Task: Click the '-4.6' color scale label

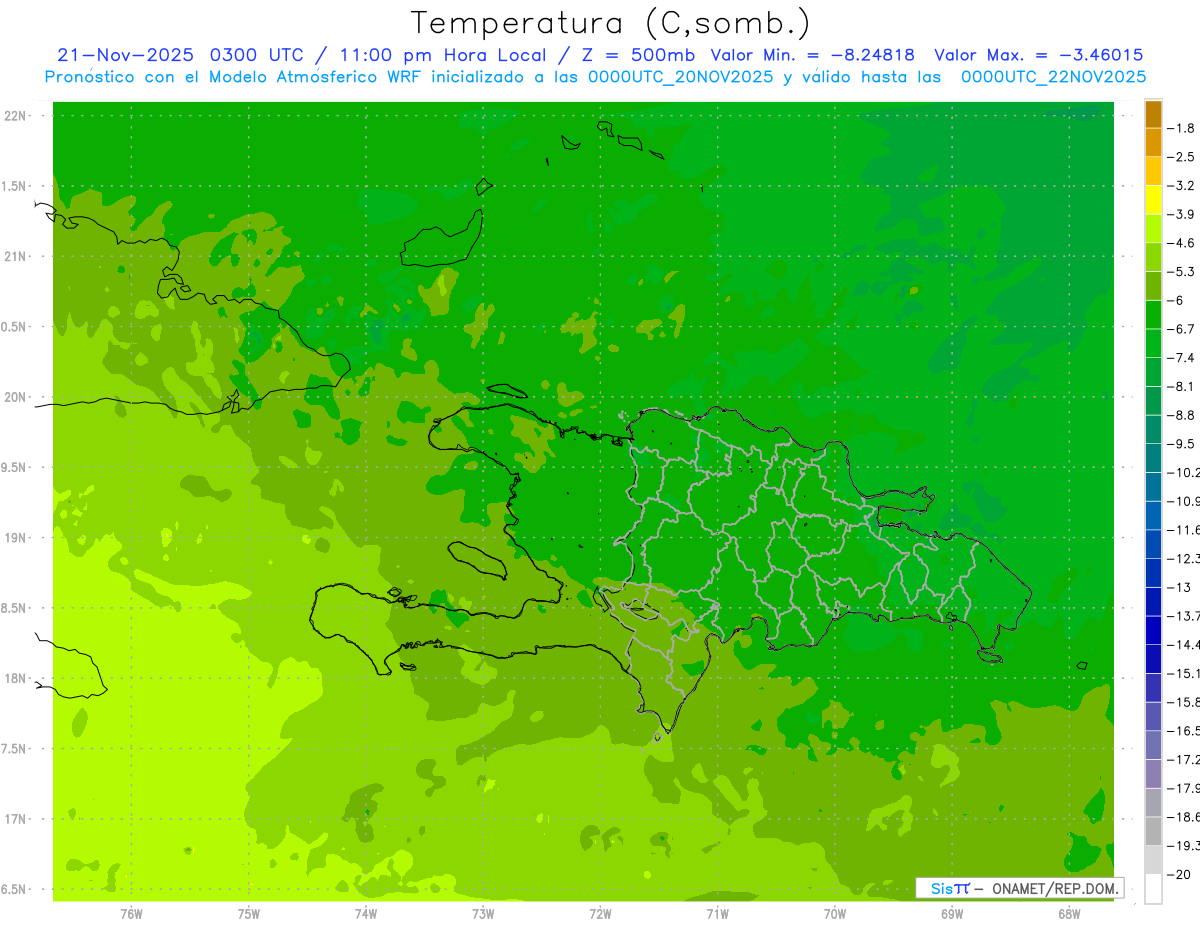Action: 1181,243
